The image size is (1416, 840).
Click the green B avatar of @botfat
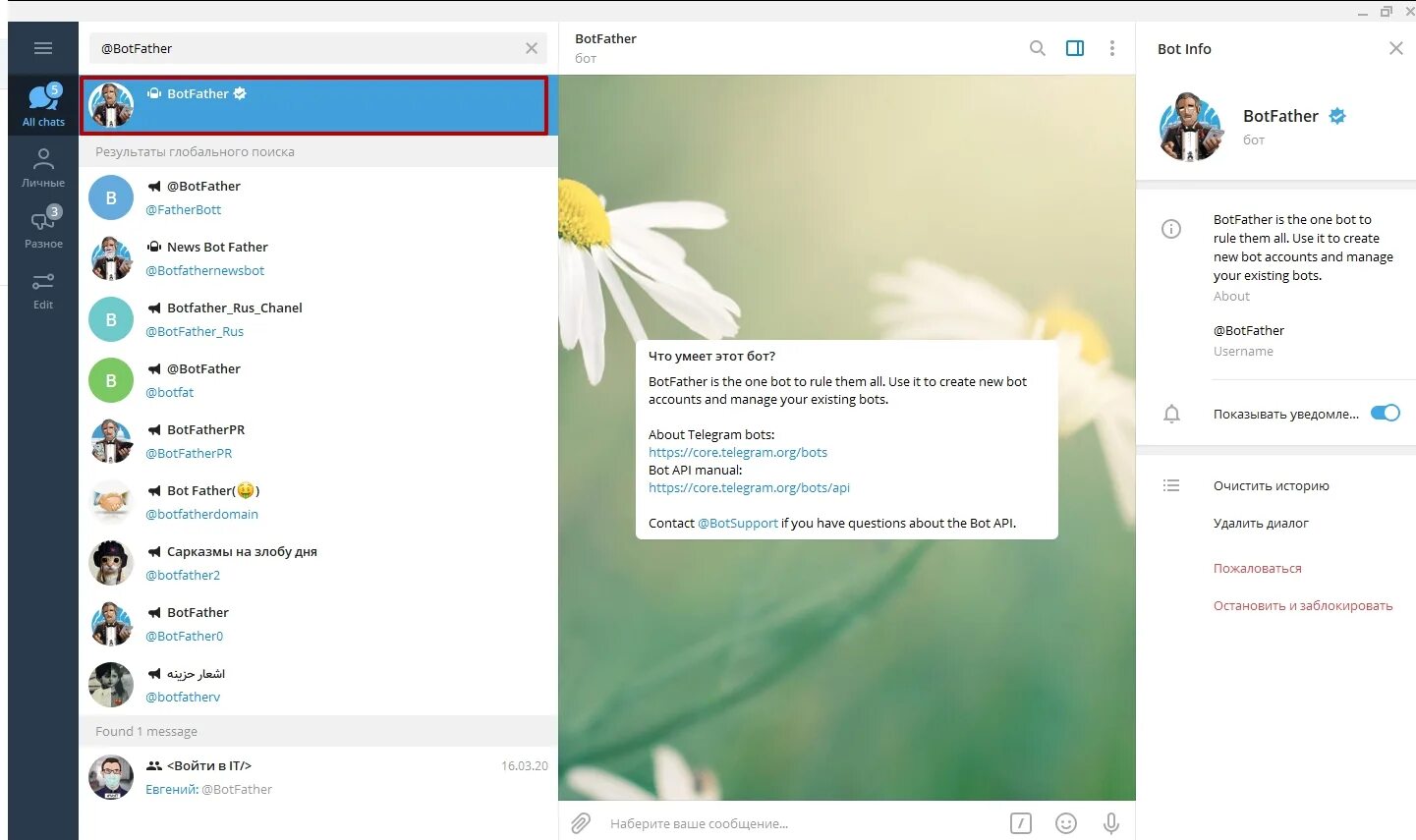[111, 380]
